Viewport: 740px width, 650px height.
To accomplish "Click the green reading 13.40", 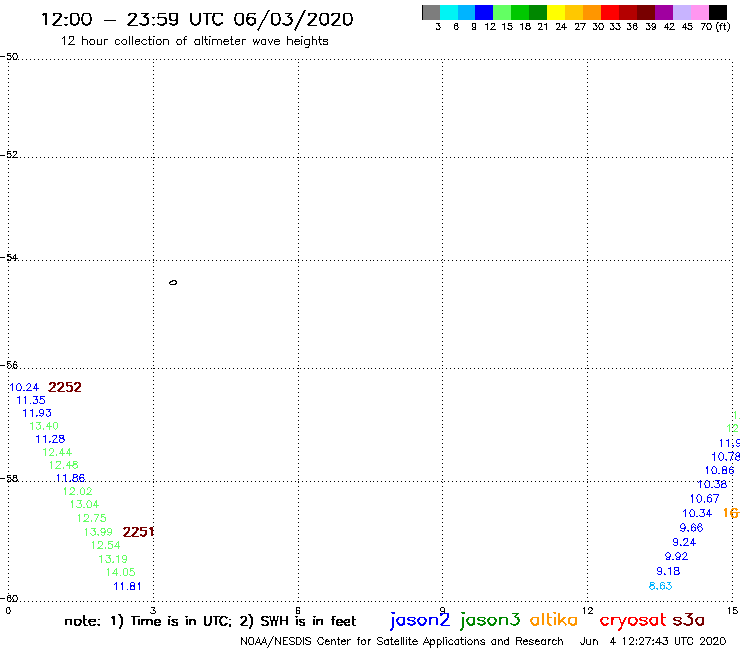I will [x=44, y=426].
